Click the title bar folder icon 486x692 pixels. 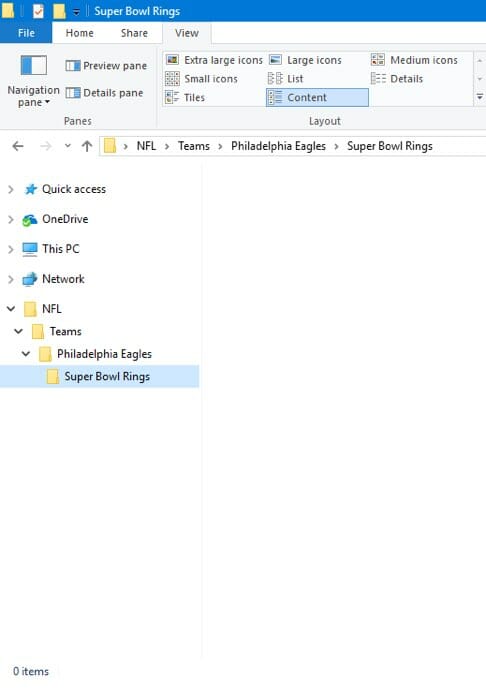click(x=8, y=11)
